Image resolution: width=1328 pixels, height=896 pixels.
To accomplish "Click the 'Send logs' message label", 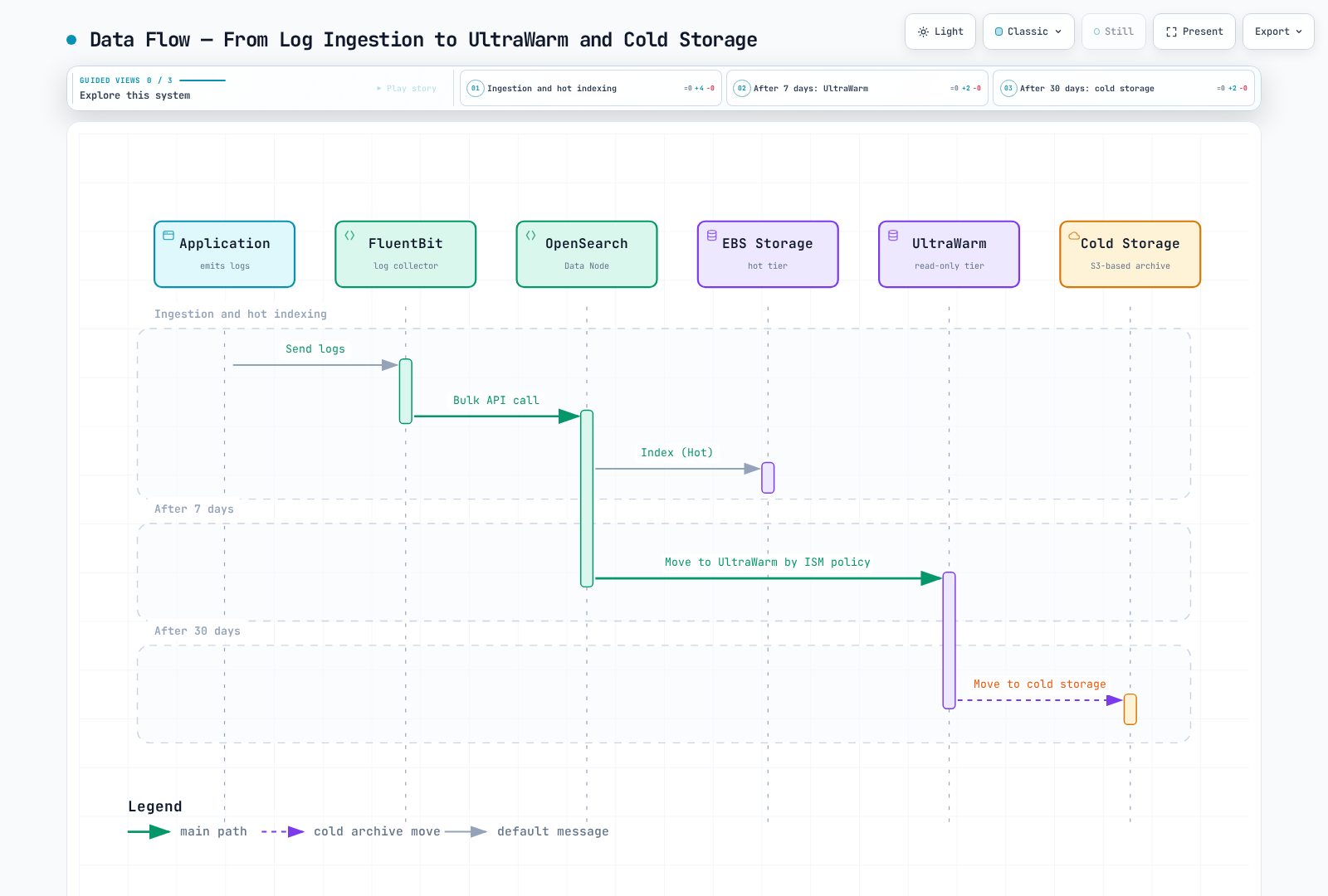I will [x=315, y=349].
